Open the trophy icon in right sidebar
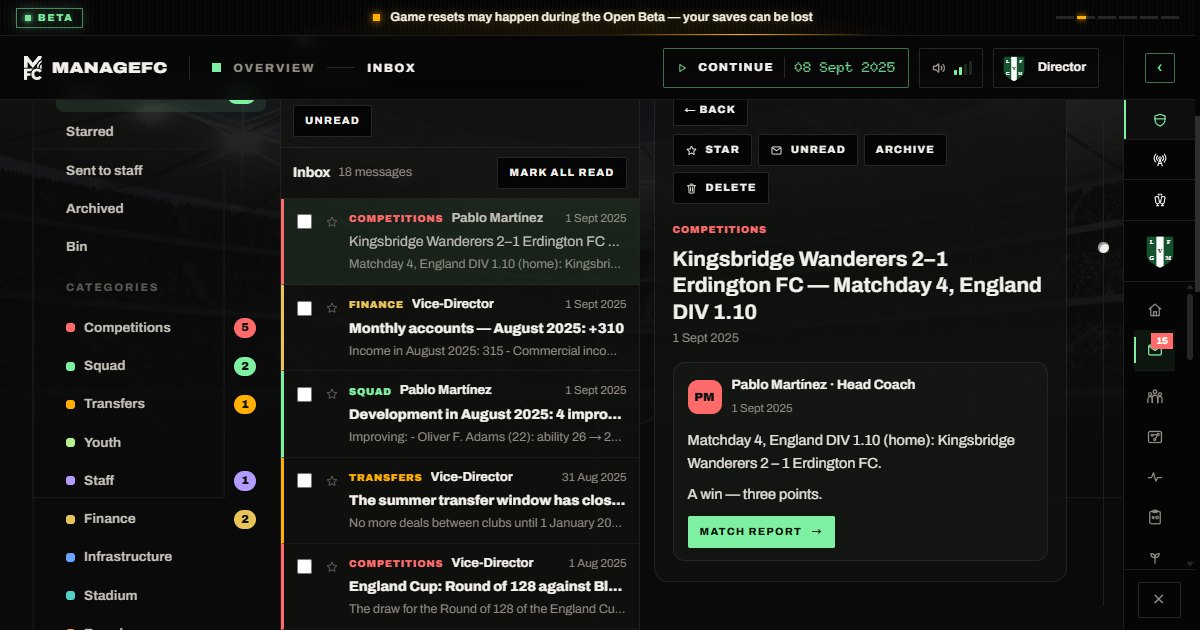 pos(1159,199)
